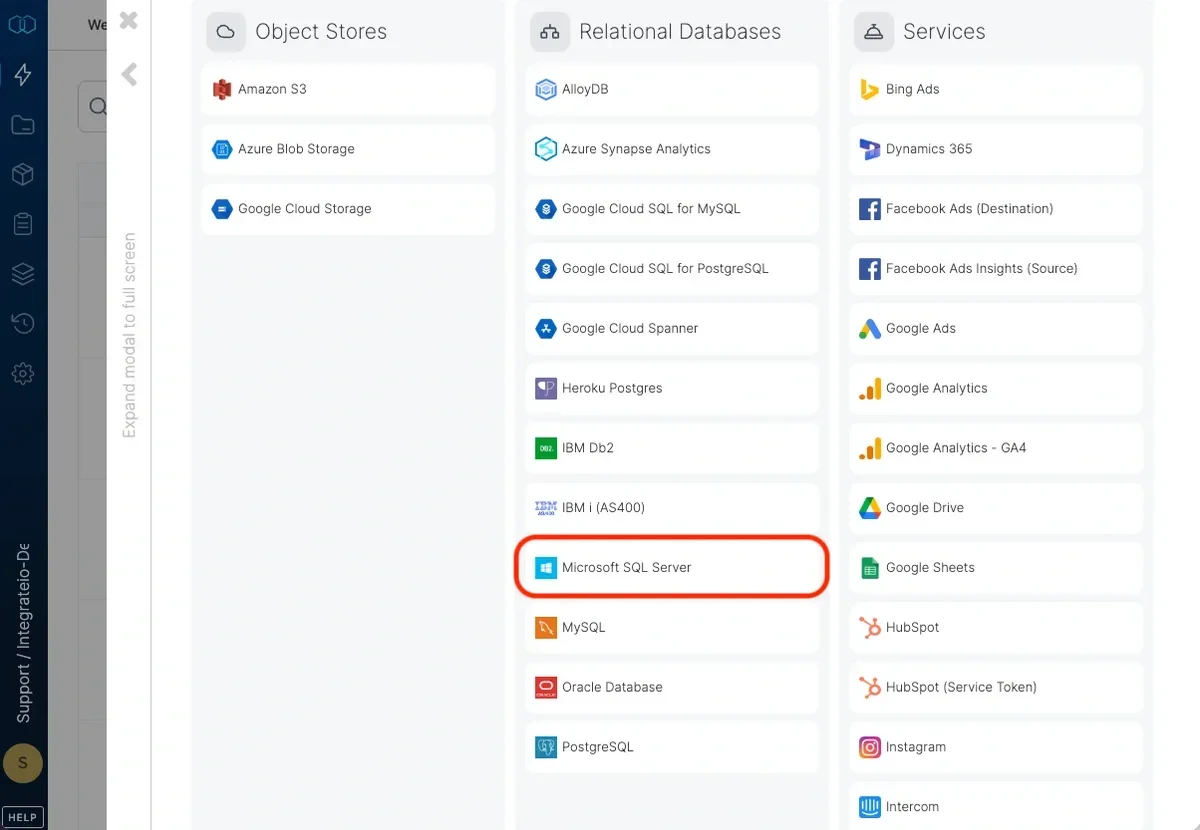Select Facebook Ads Insights (Source)
The image size is (1200, 830).
coord(995,268)
